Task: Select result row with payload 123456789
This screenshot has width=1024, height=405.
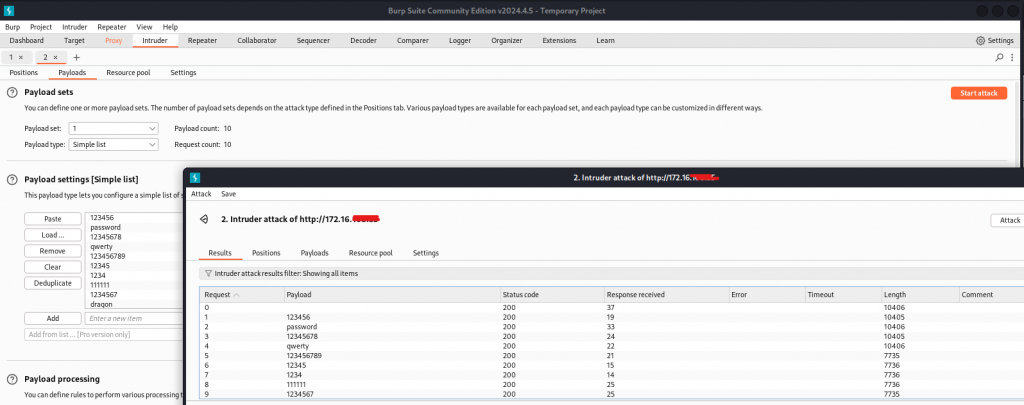Action: point(611,355)
